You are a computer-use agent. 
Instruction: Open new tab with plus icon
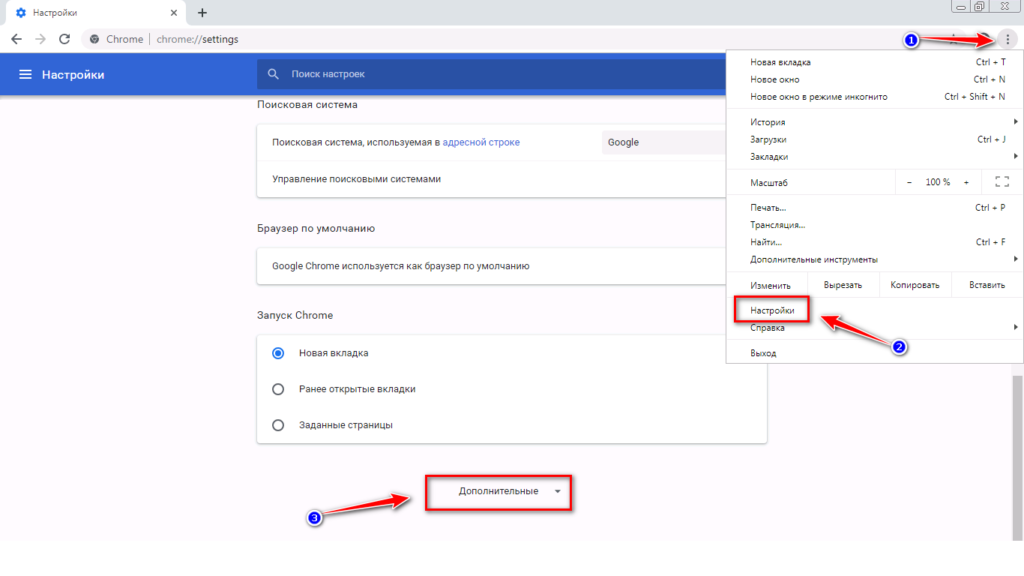202,13
